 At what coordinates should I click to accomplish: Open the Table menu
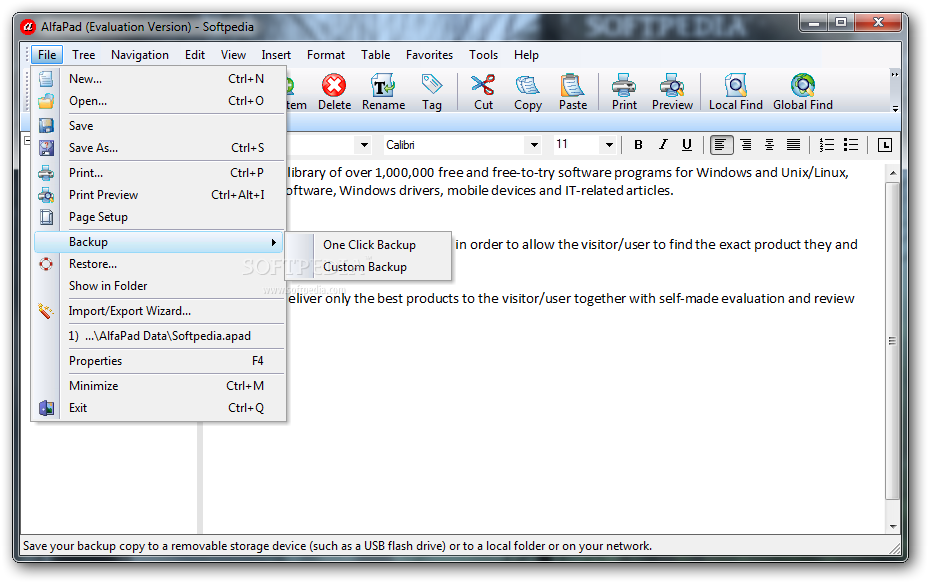pos(376,55)
